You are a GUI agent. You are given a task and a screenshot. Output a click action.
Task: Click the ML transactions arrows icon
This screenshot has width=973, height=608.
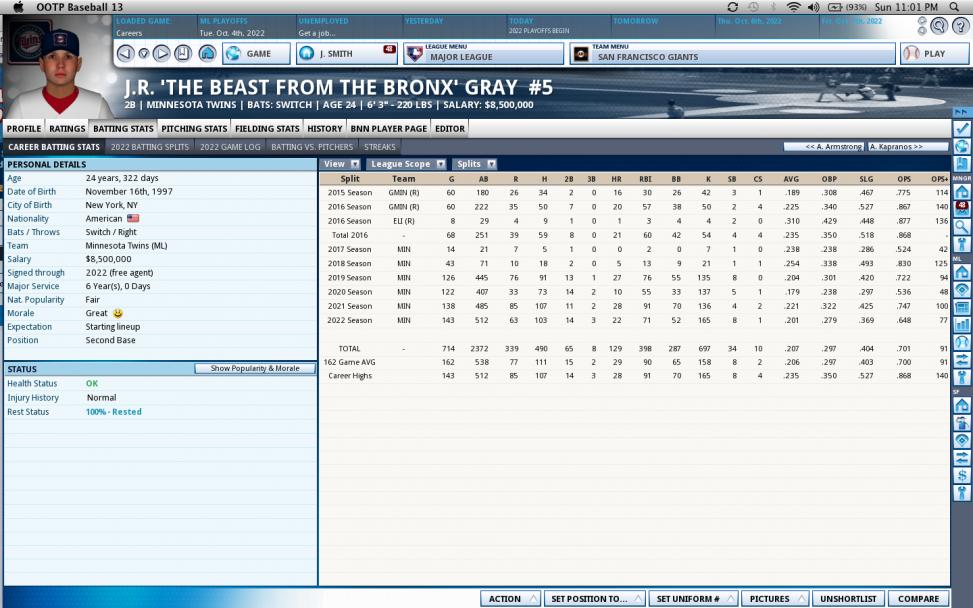pyautogui.click(x=962, y=359)
